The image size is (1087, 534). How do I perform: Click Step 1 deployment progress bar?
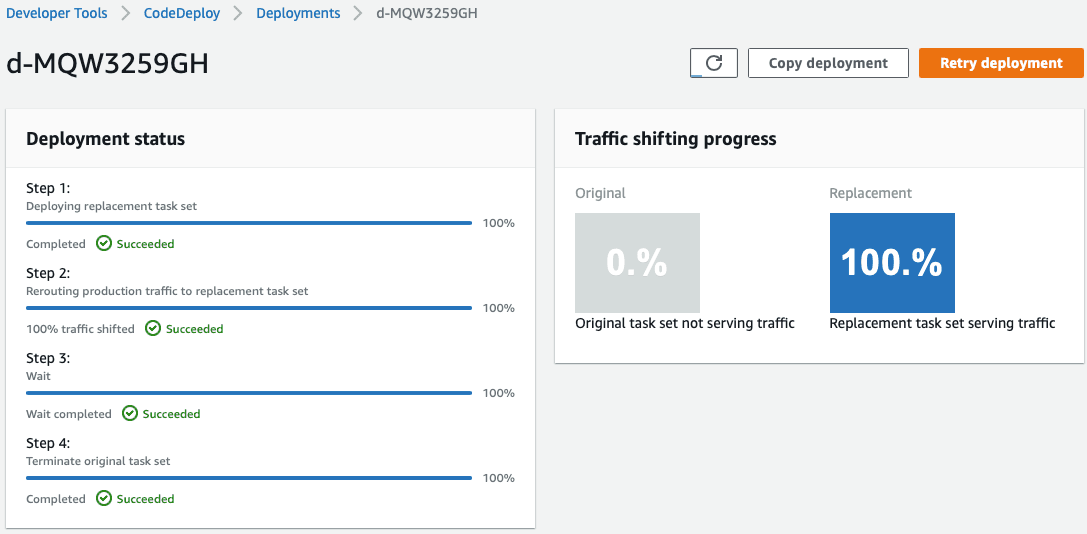[x=249, y=223]
